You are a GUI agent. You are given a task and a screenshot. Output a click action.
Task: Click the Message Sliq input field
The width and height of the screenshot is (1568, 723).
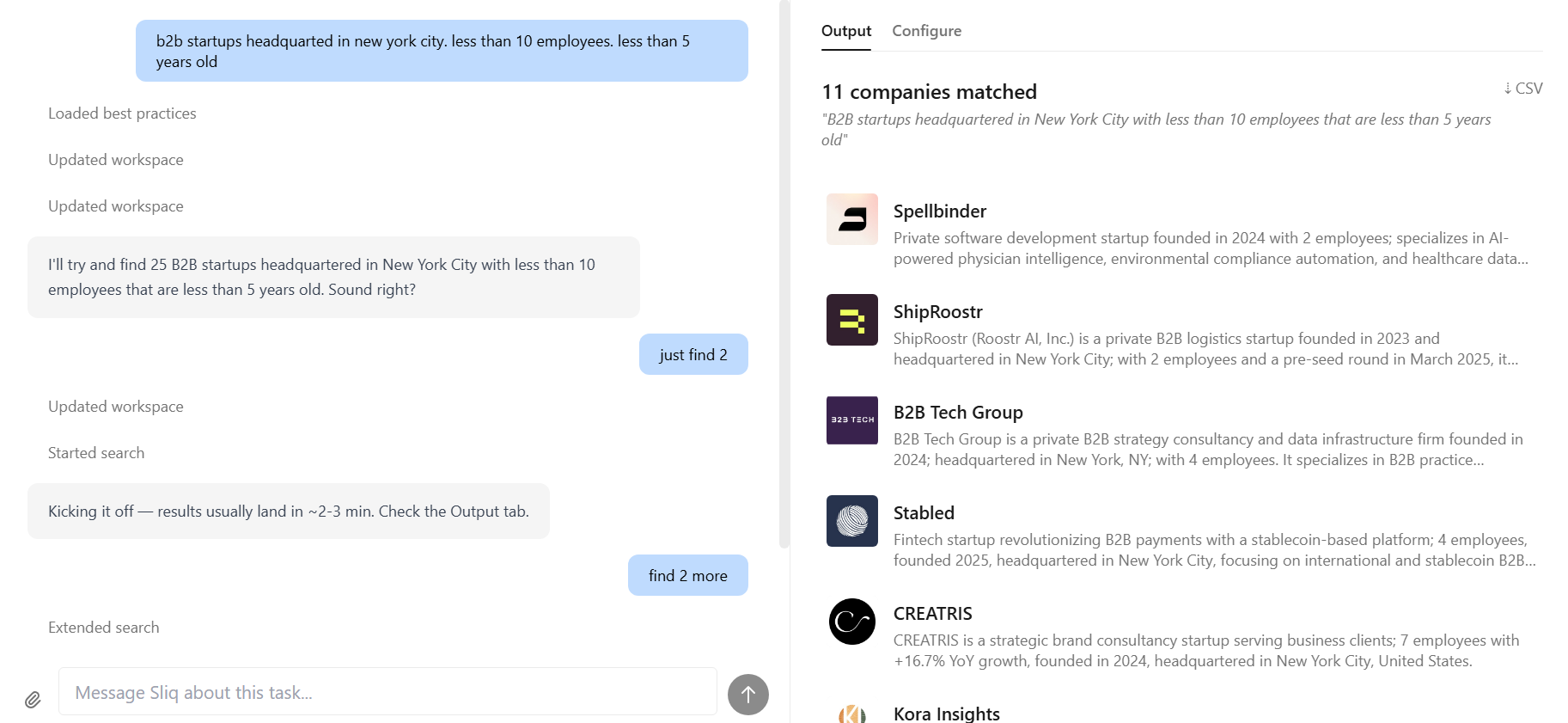pos(387,692)
